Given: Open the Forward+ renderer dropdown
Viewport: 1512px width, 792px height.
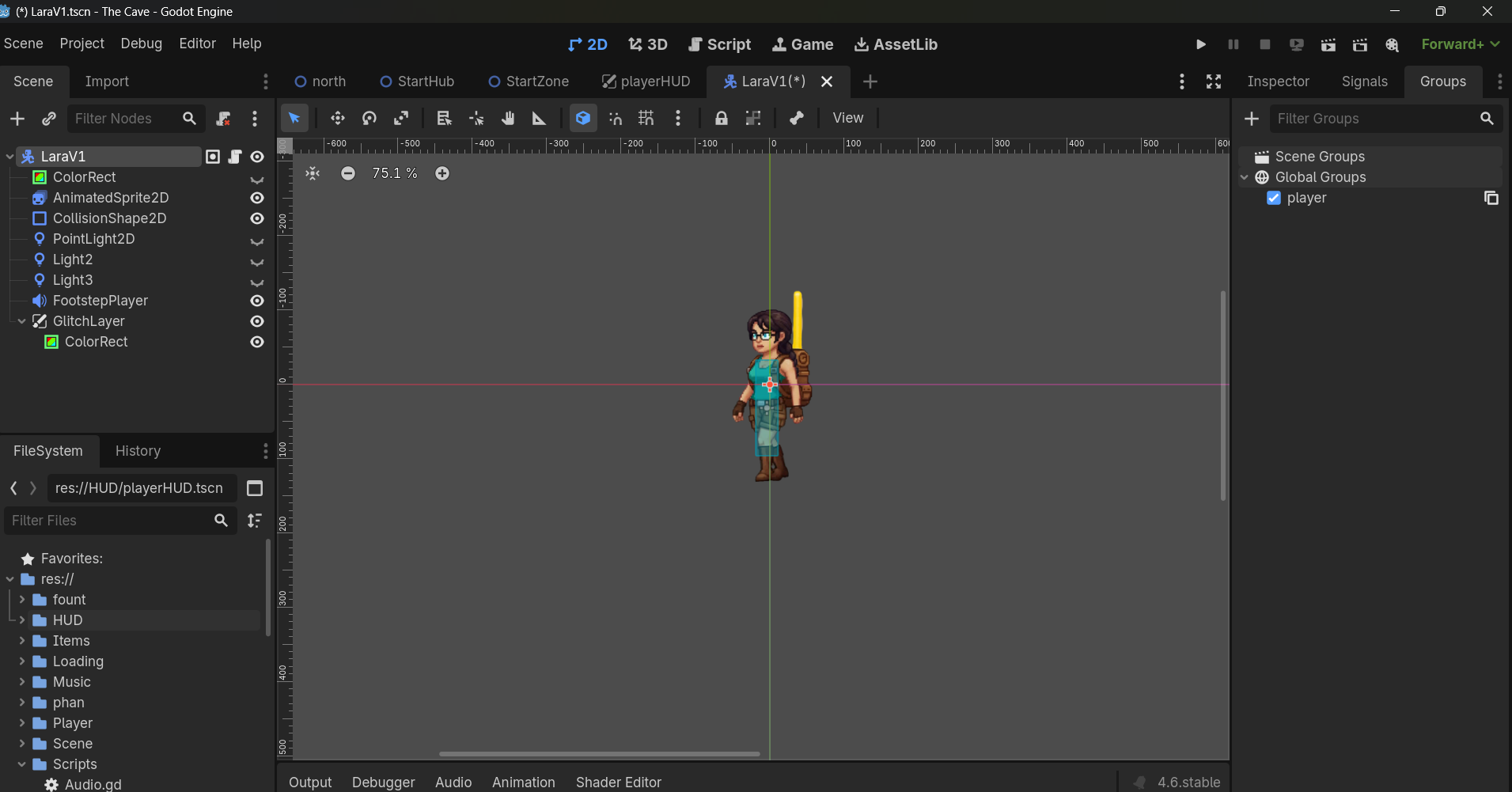Looking at the screenshot, I should click(x=1460, y=44).
